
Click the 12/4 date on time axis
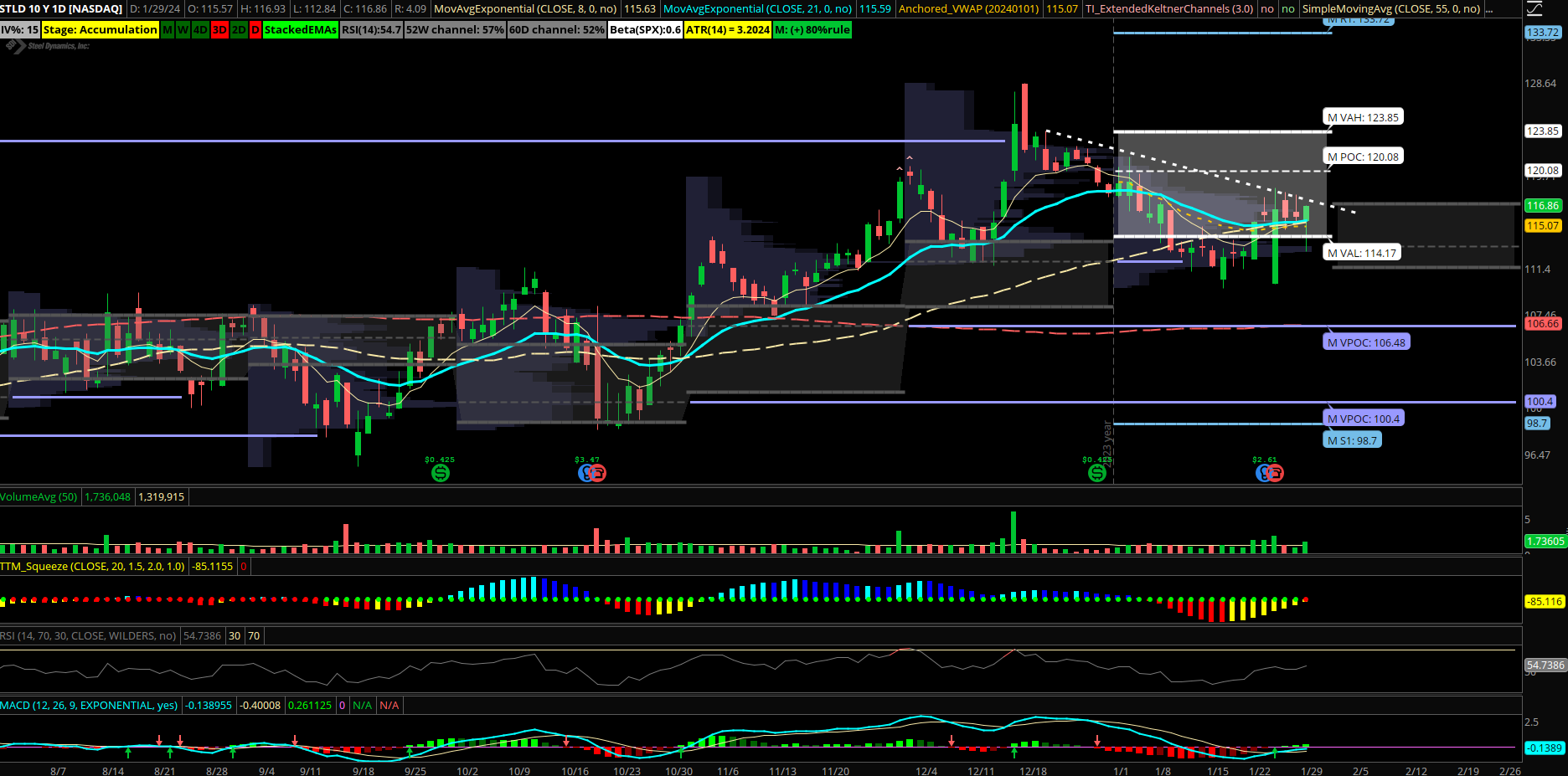click(x=926, y=770)
